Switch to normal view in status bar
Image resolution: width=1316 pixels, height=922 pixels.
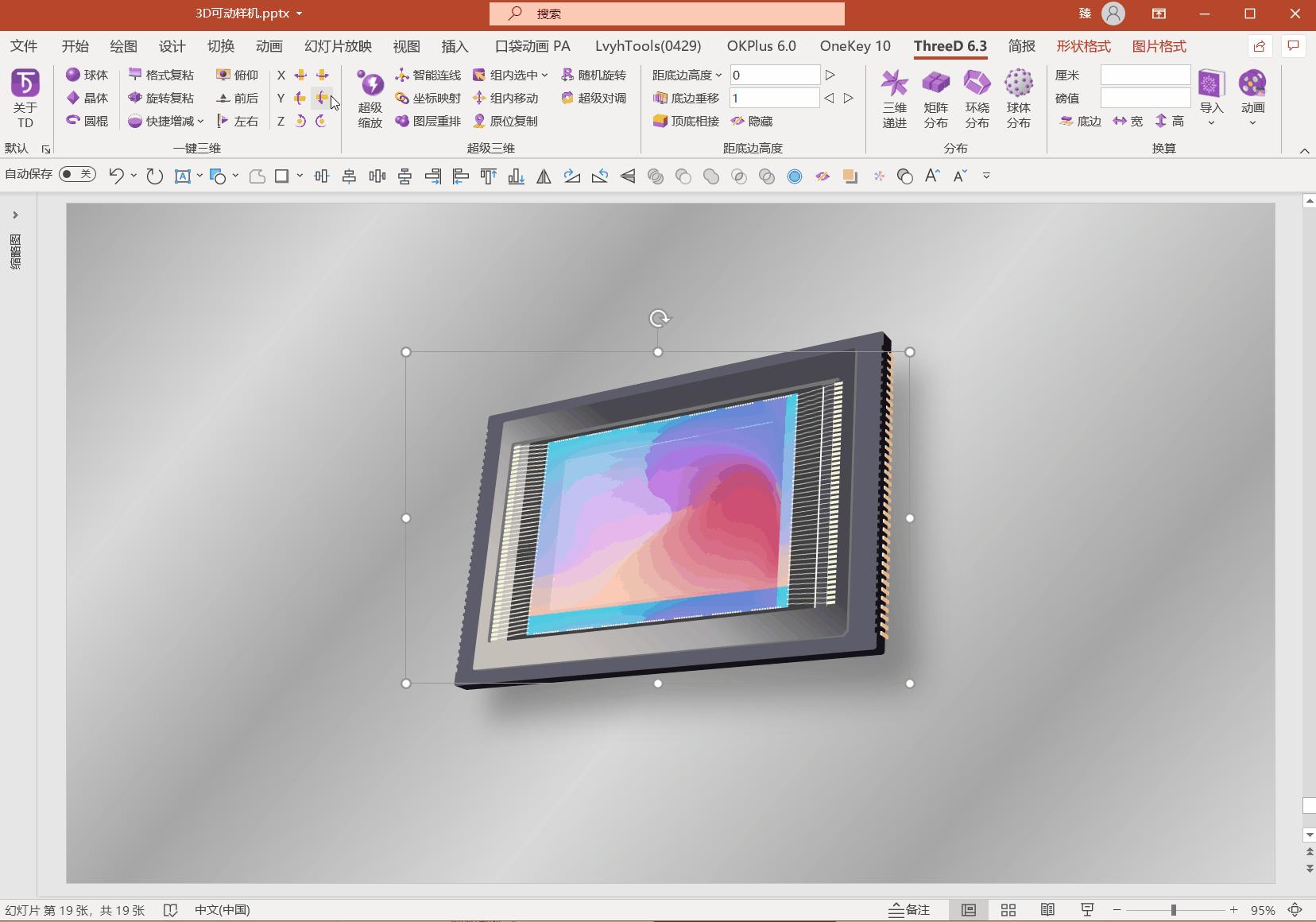pyautogui.click(x=969, y=910)
